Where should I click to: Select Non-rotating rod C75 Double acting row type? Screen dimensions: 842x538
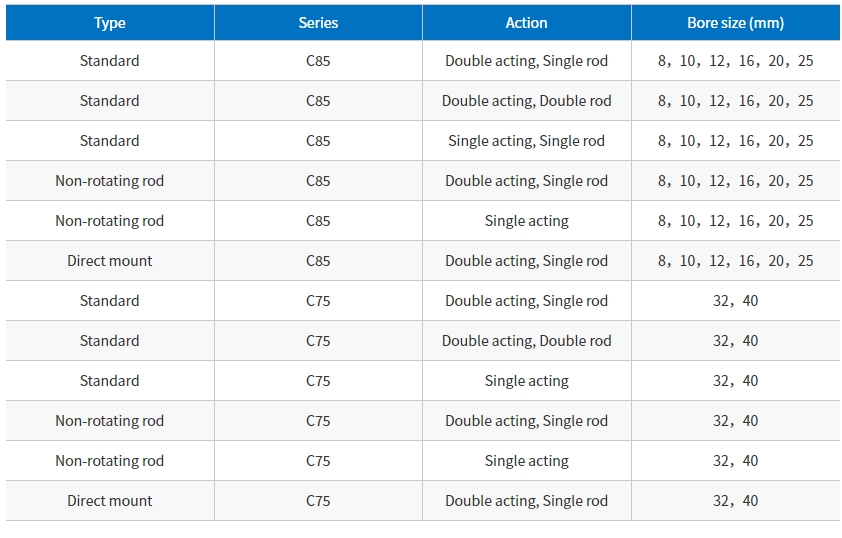coord(110,421)
